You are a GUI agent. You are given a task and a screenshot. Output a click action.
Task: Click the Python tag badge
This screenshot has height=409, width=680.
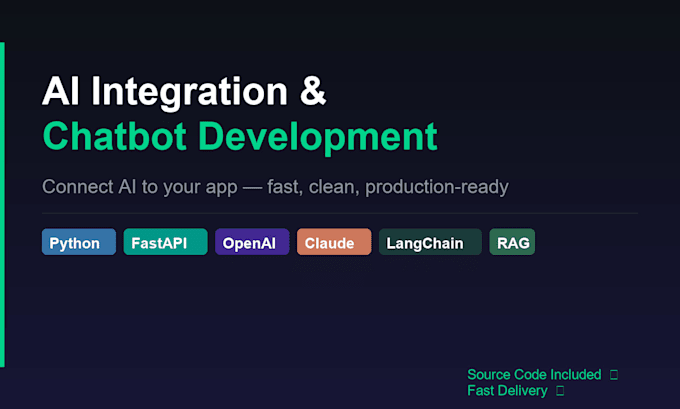click(79, 242)
